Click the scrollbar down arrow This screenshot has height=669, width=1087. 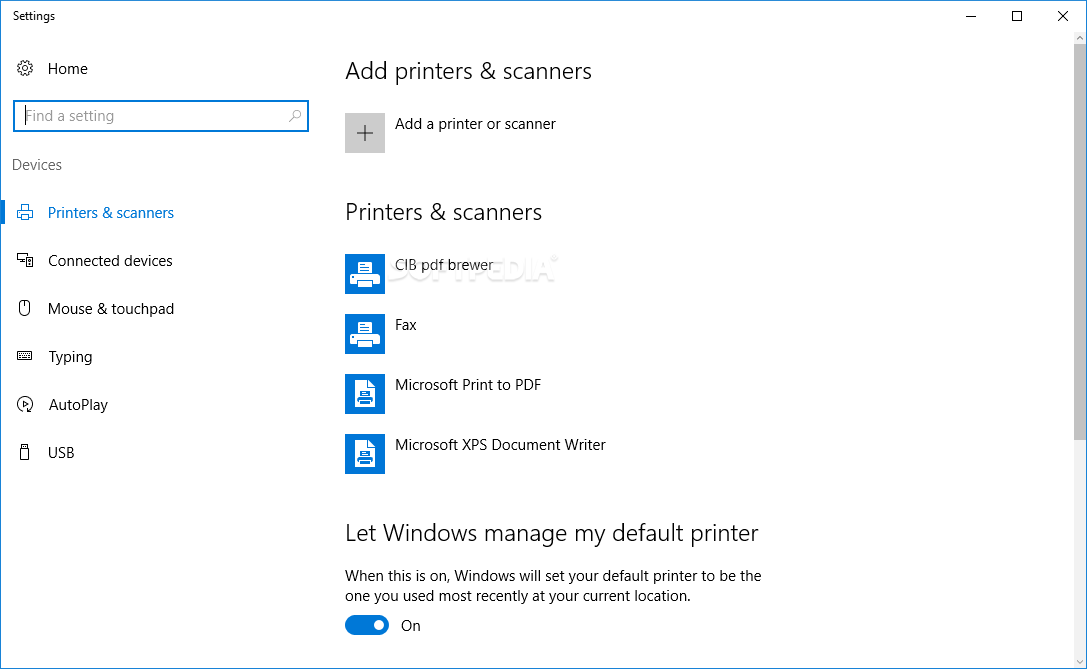tap(1080, 662)
